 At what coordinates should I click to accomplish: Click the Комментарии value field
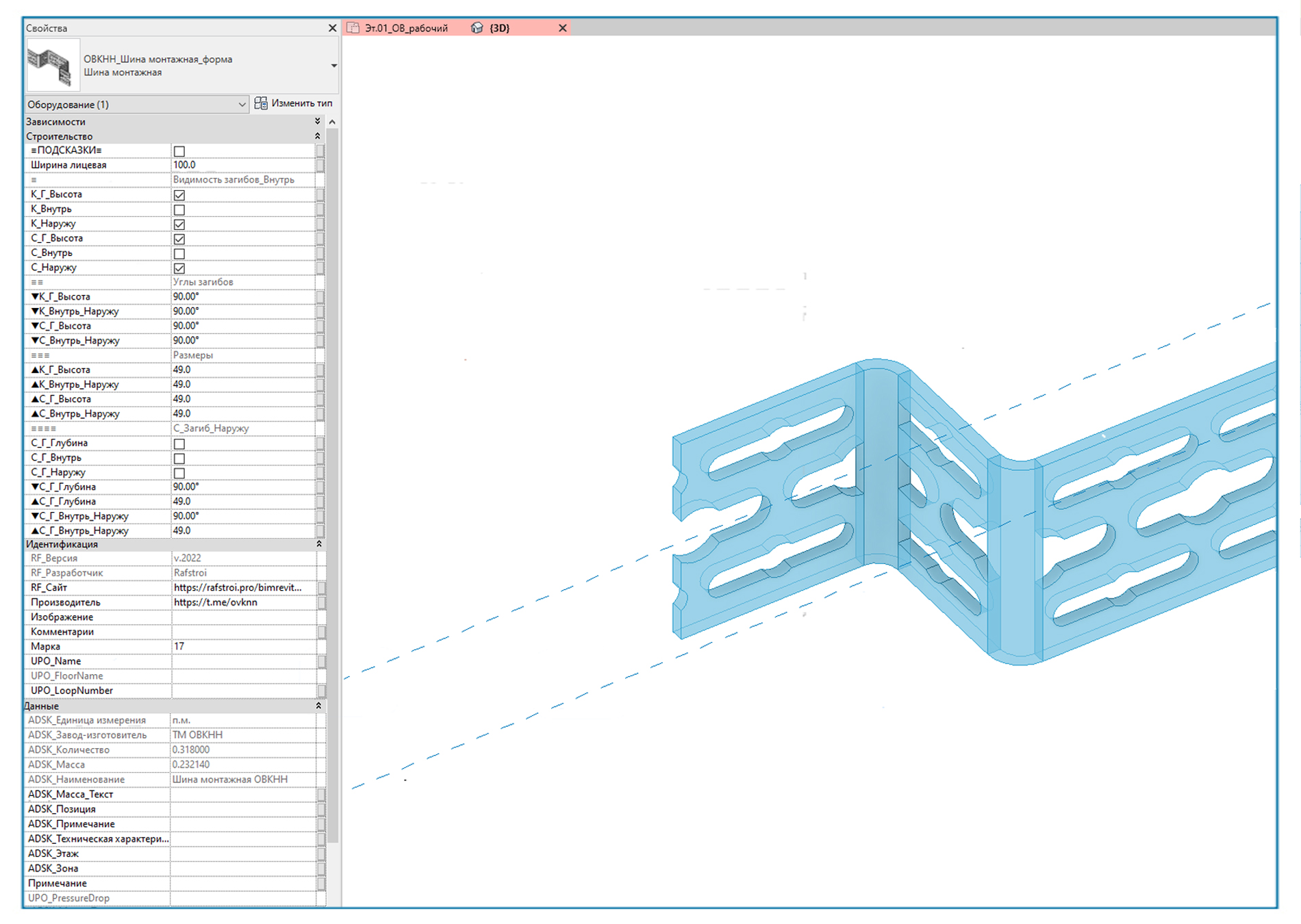pyautogui.click(x=243, y=632)
